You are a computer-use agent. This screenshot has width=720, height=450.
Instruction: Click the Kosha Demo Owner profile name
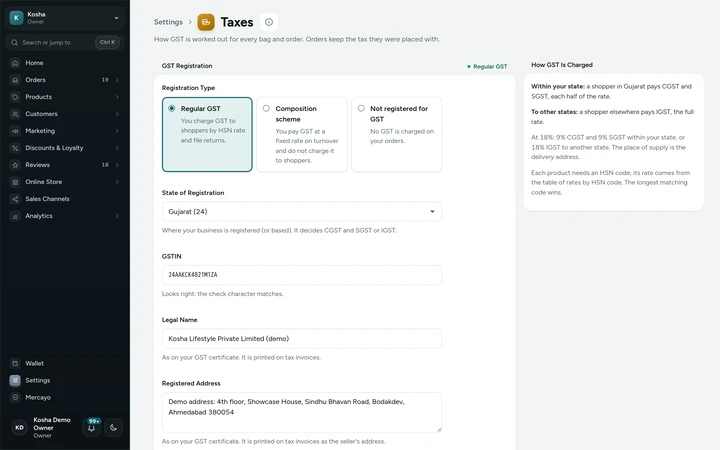point(52,424)
